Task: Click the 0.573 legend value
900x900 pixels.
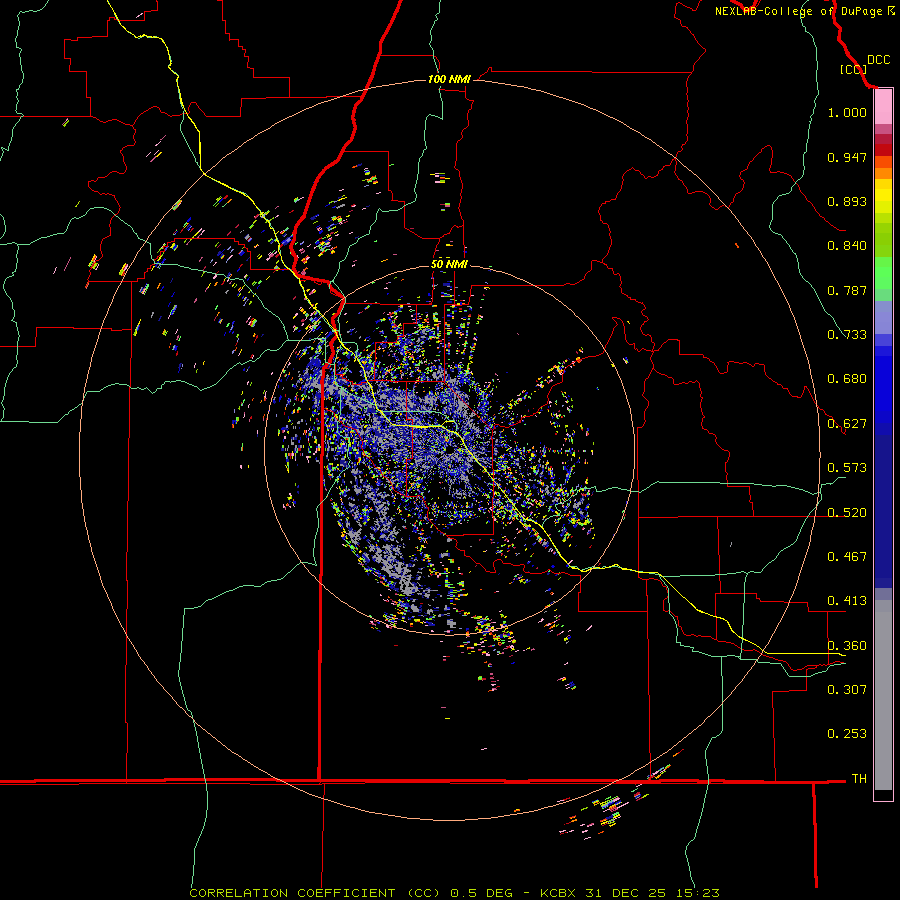Action: [847, 468]
